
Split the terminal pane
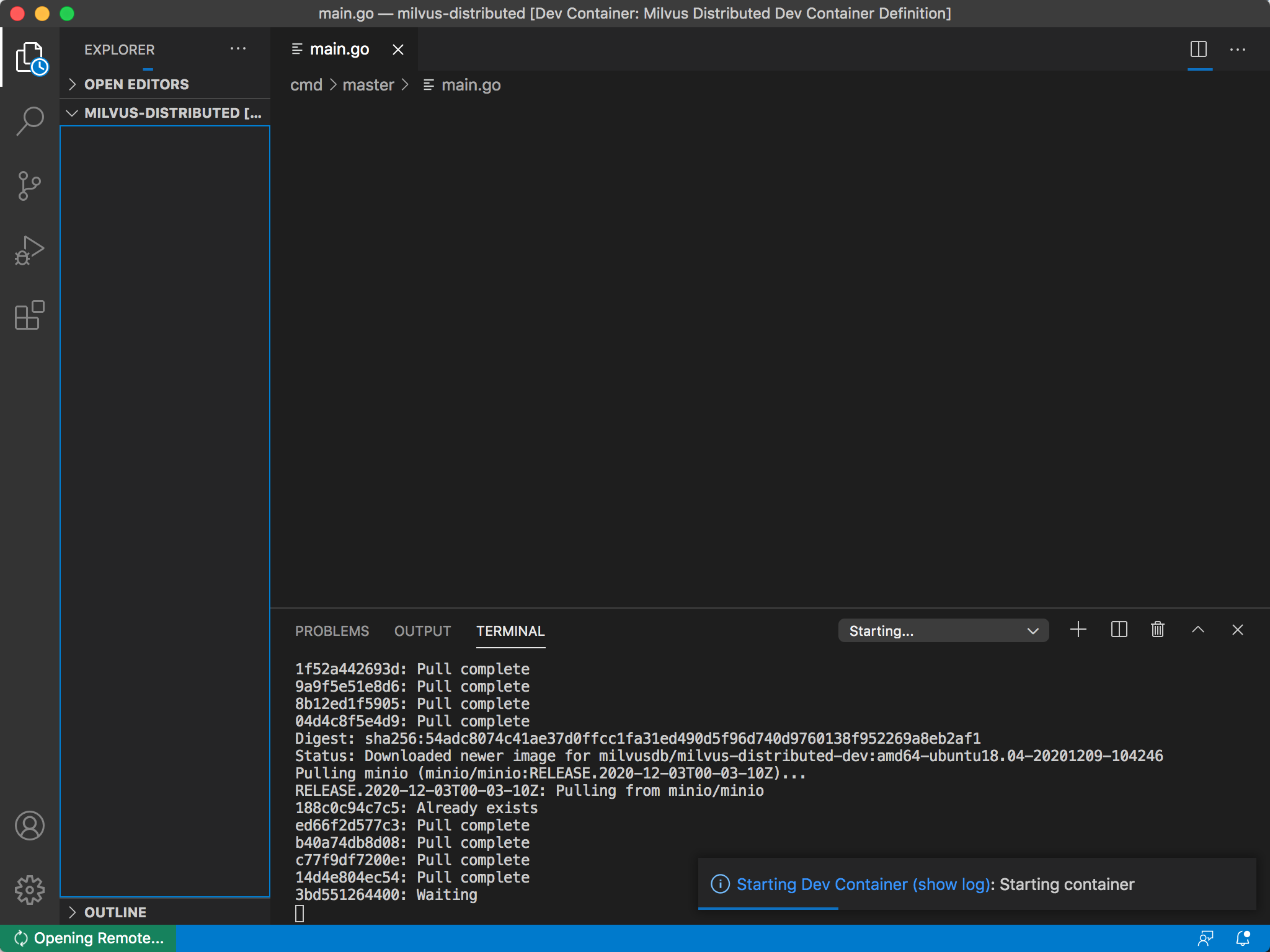click(x=1119, y=630)
